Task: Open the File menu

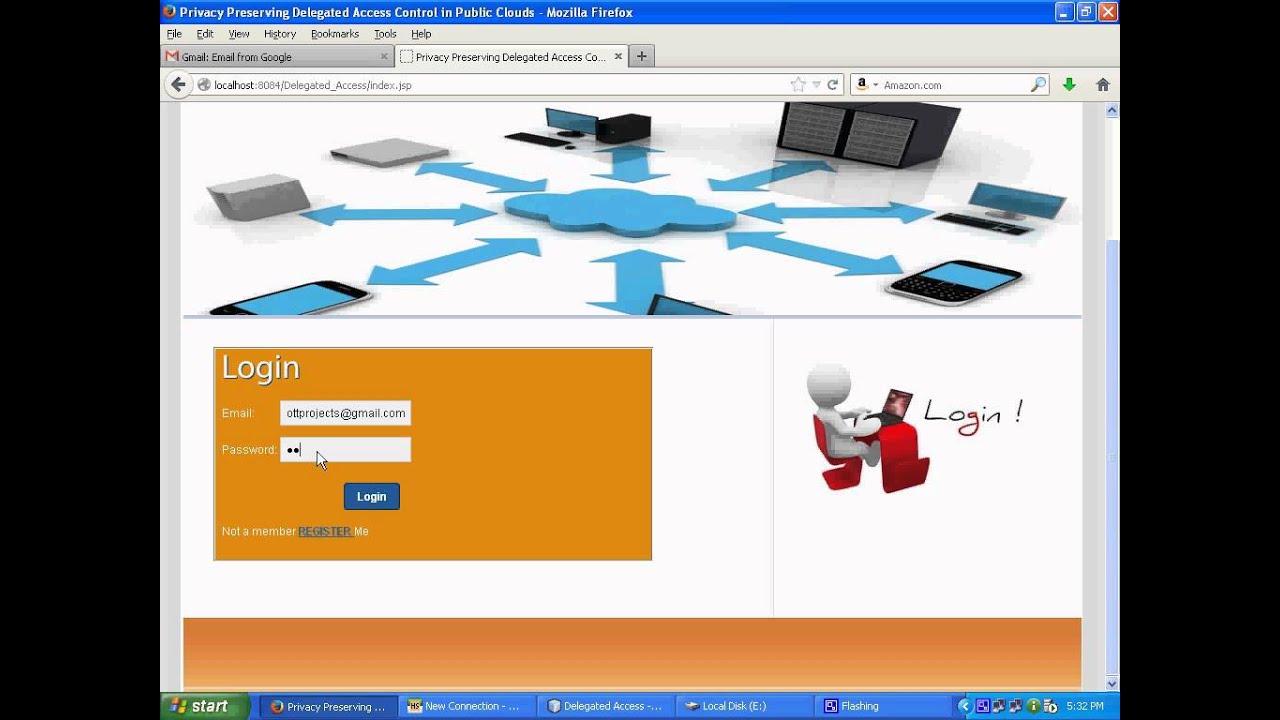Action: coord(174,34)
